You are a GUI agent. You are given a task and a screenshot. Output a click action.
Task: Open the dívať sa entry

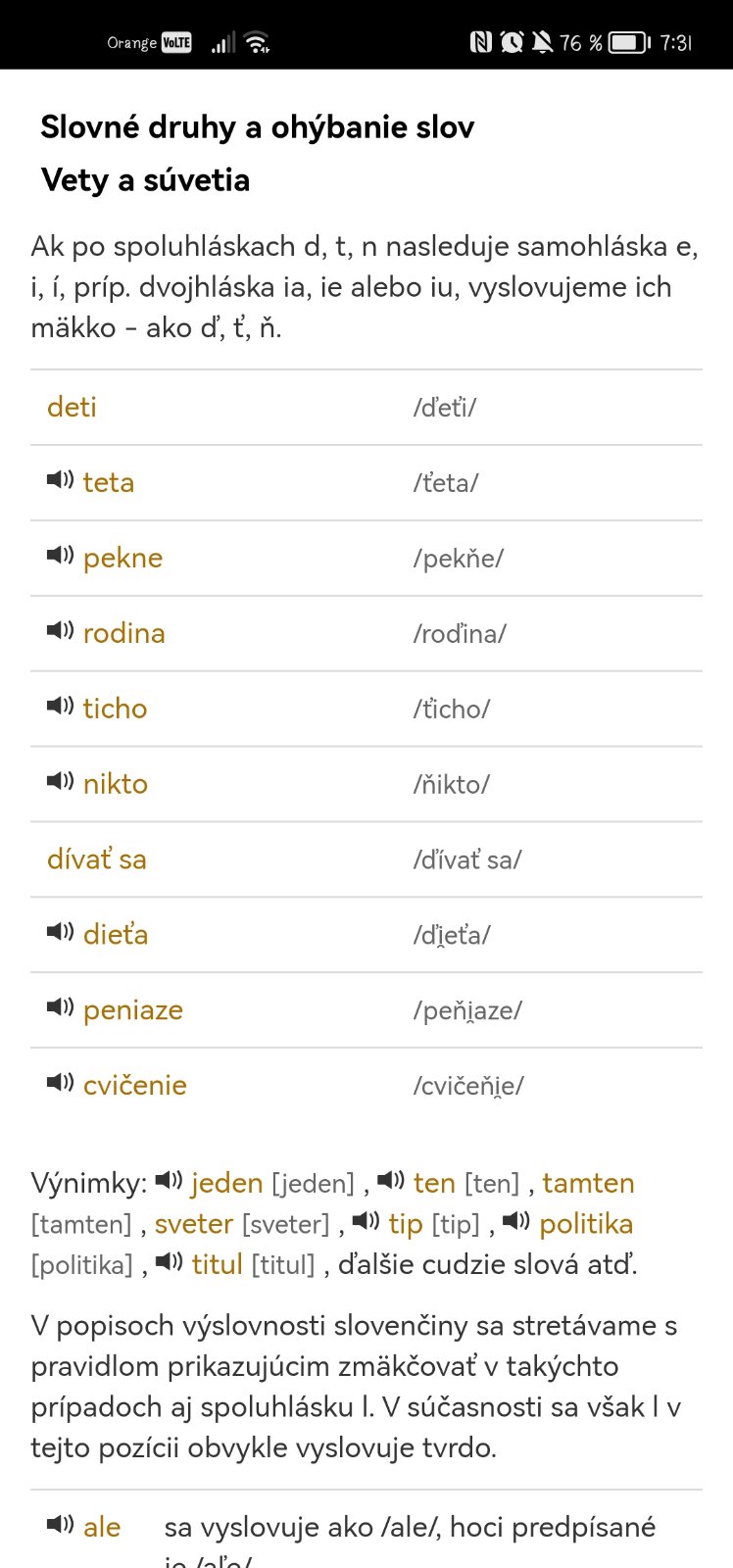[97, 859]
